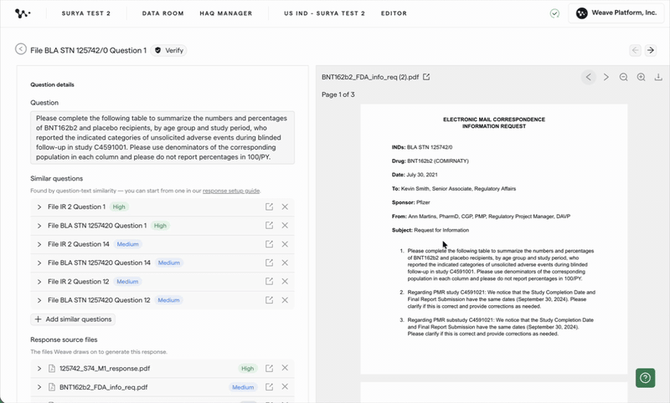Expand File BLA STN 1257420 Question 1
This screenshot has height=403, width=670.
pos(39,226)
